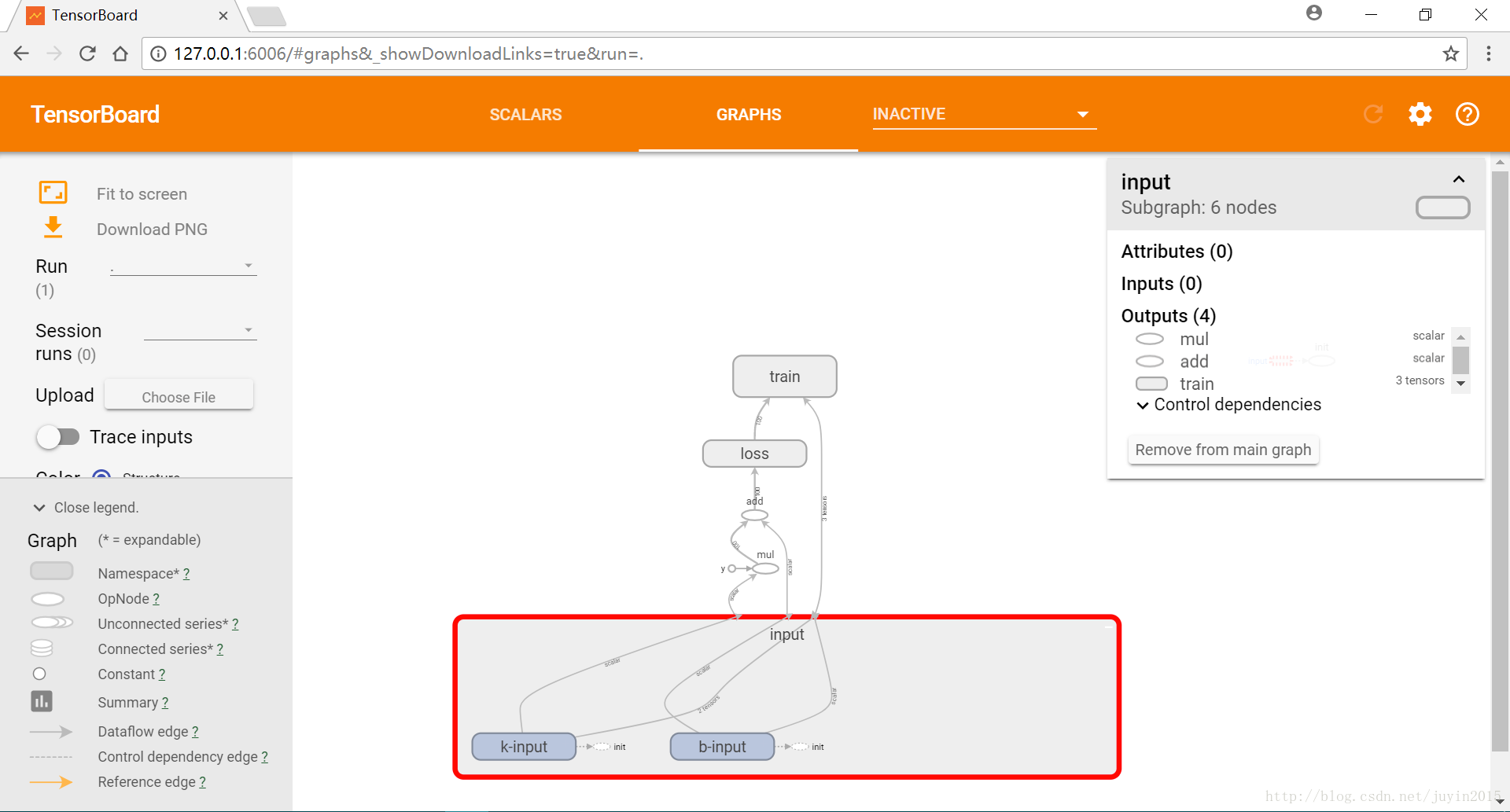The image size is (1510, 812).
Task: View site information icon in address bar
Action: pyautogui.click(x=158, y=53)
